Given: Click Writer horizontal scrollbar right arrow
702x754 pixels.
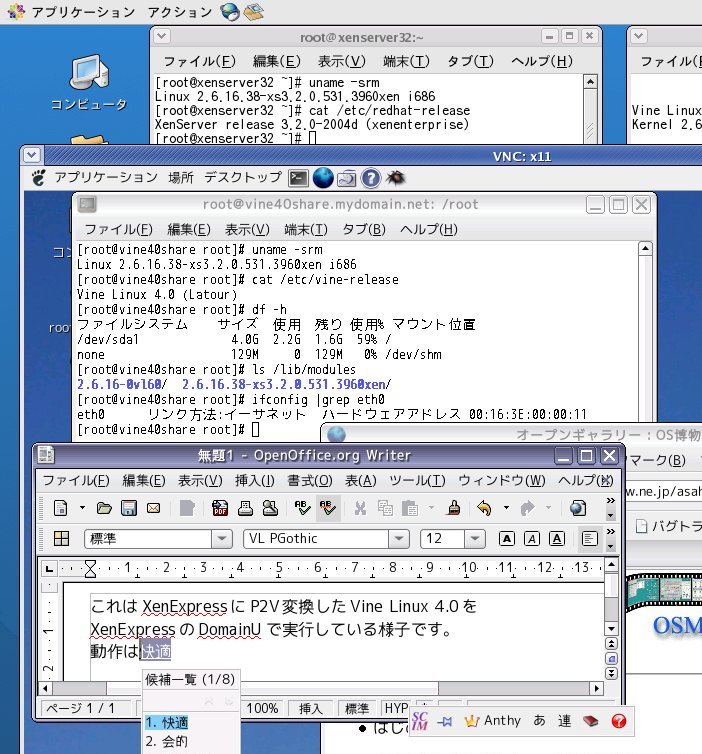Looking at the screenshot, I should (x=597, y=689).
